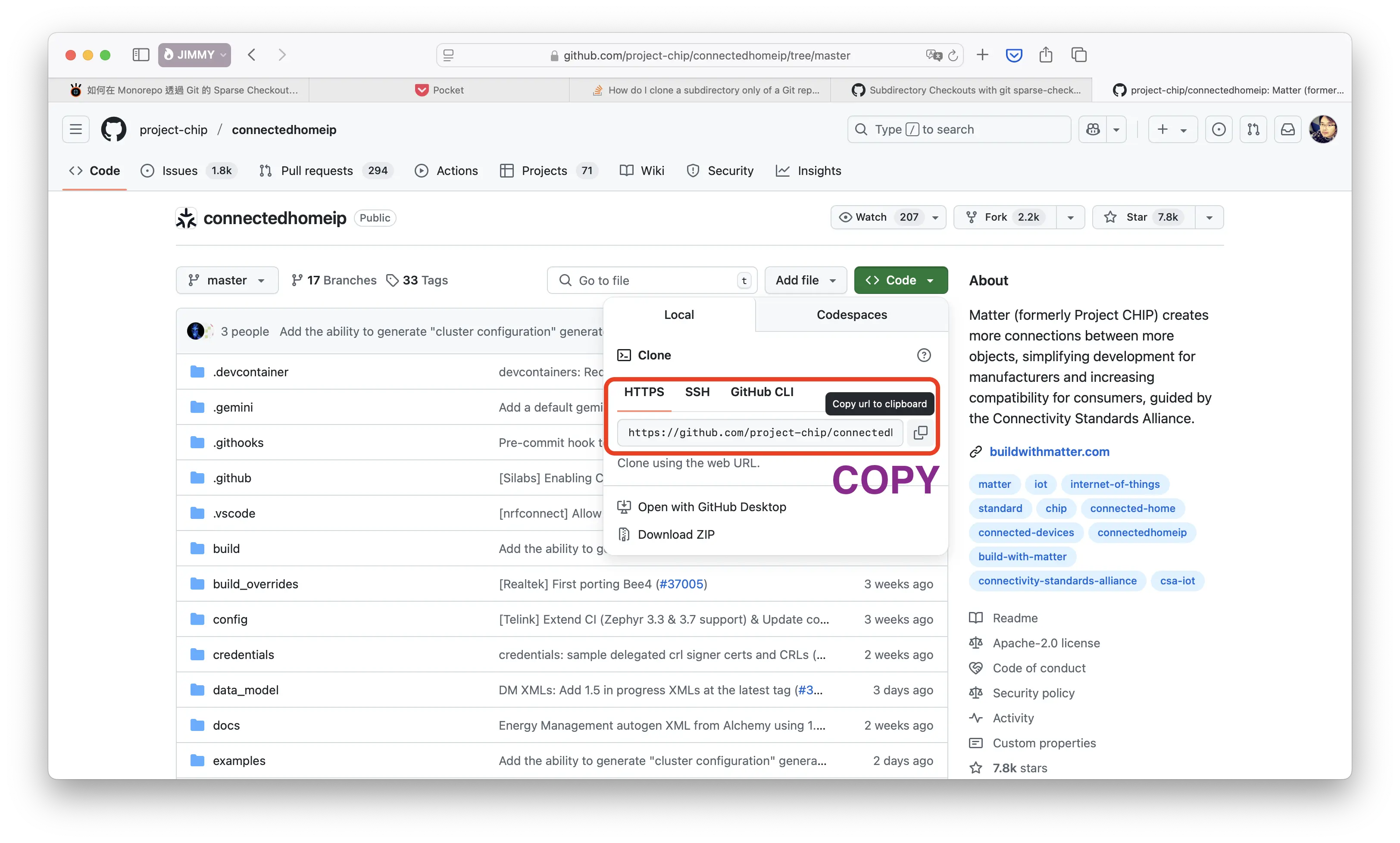This screenshot has height=843, width=1400.
Task: Select the Local tab
Action: click(679, 315)
